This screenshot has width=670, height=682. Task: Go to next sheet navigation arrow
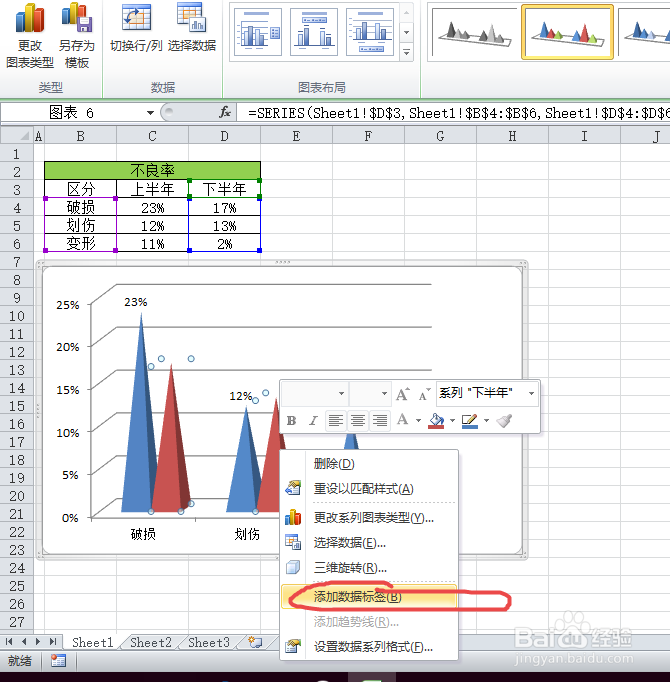coord(38,642)
